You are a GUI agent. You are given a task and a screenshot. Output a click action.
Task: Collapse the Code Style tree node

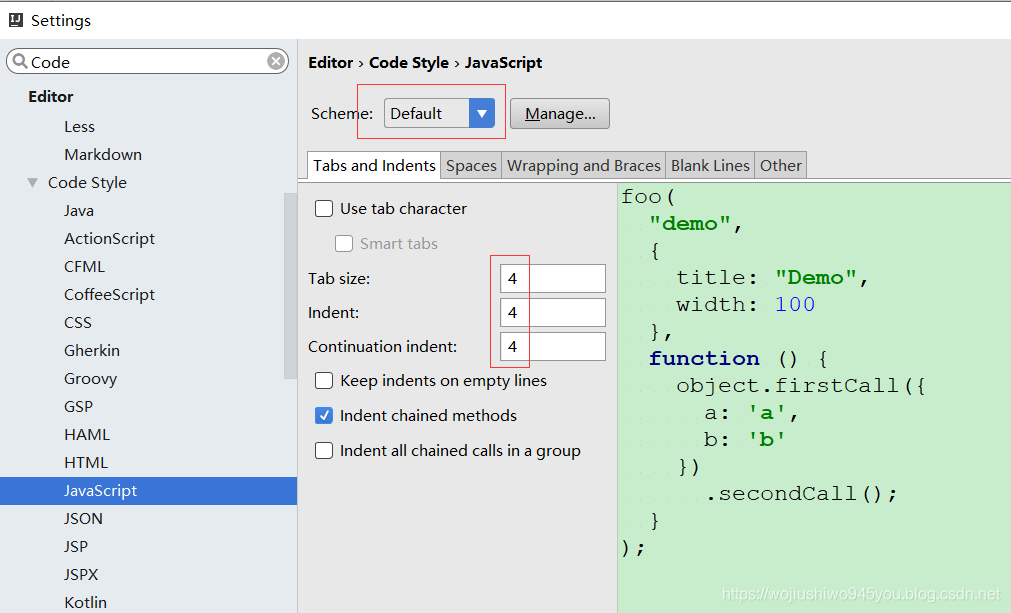[32, 182]
